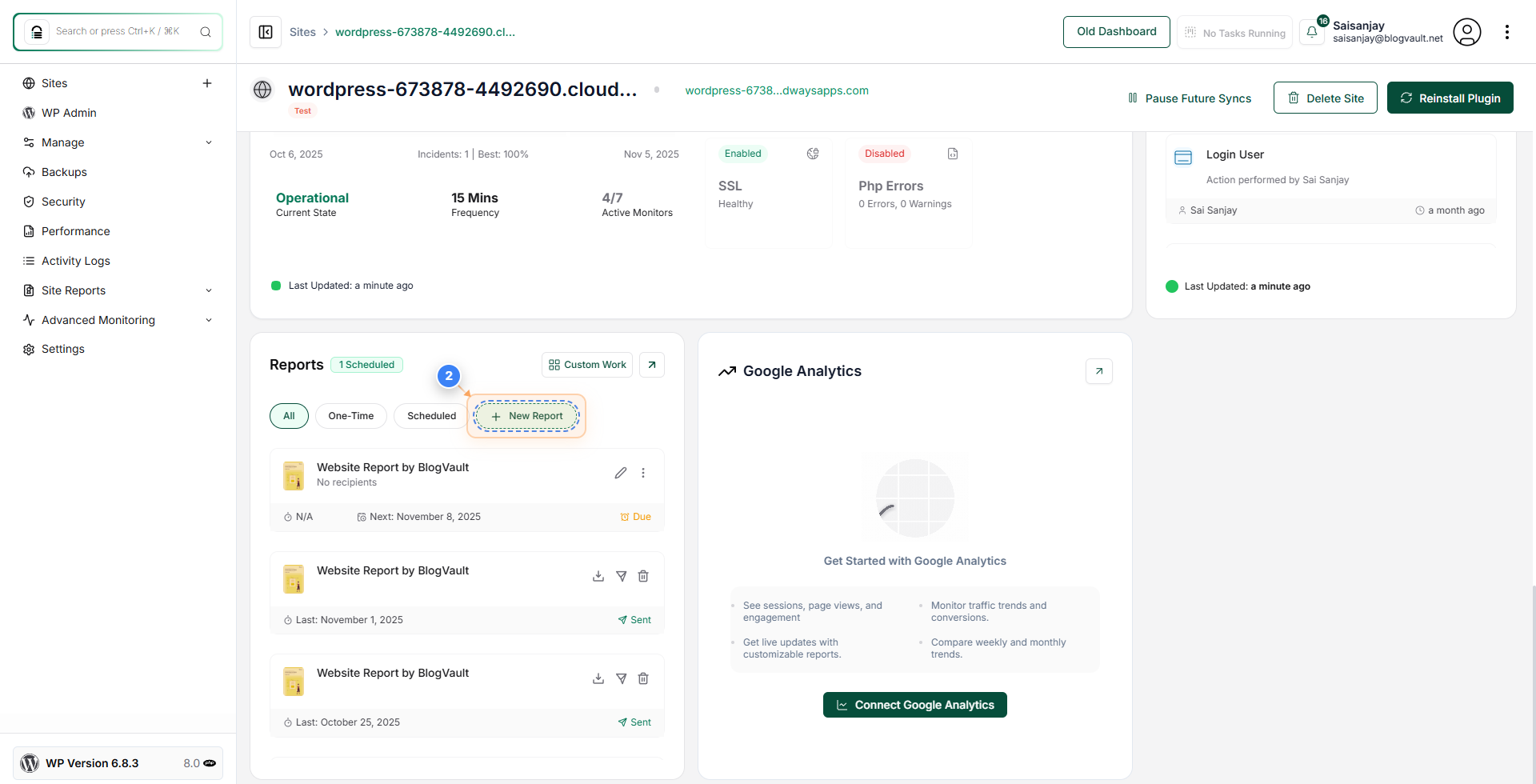
Task: Click the WordPress logo in footer
Action: (x=30, y=763)
